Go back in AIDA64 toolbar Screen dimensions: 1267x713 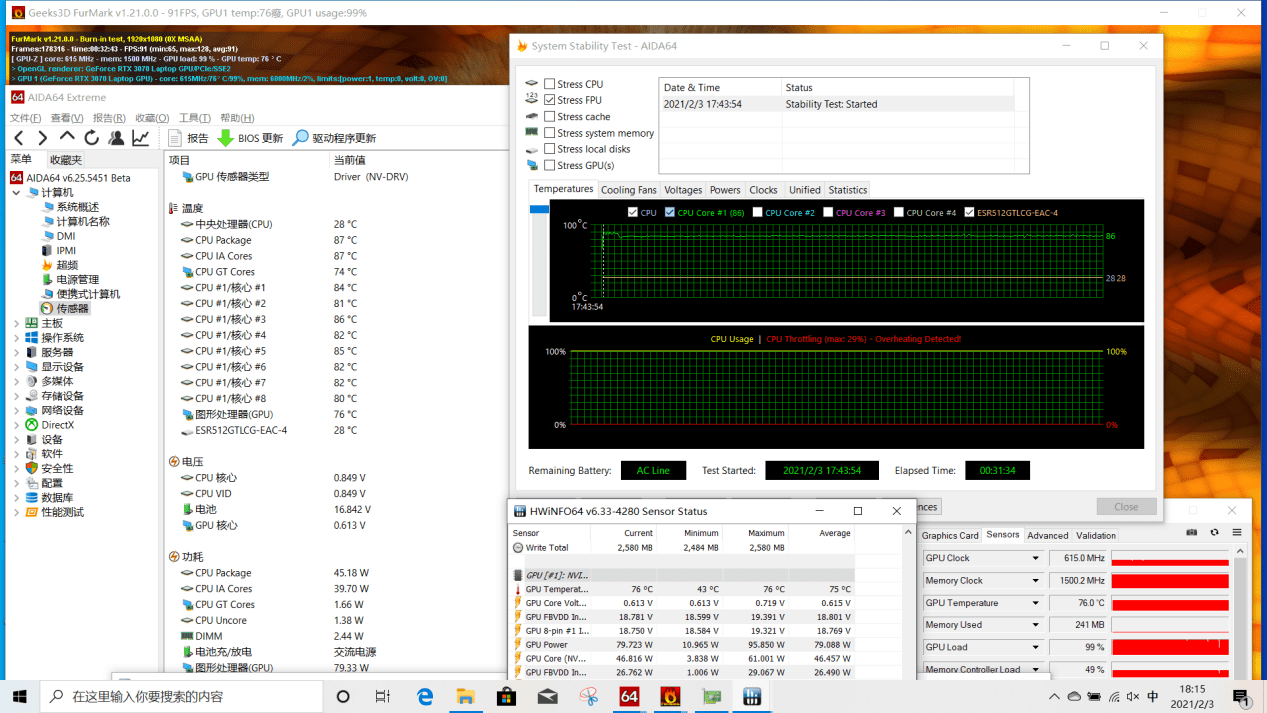(19, 138)
